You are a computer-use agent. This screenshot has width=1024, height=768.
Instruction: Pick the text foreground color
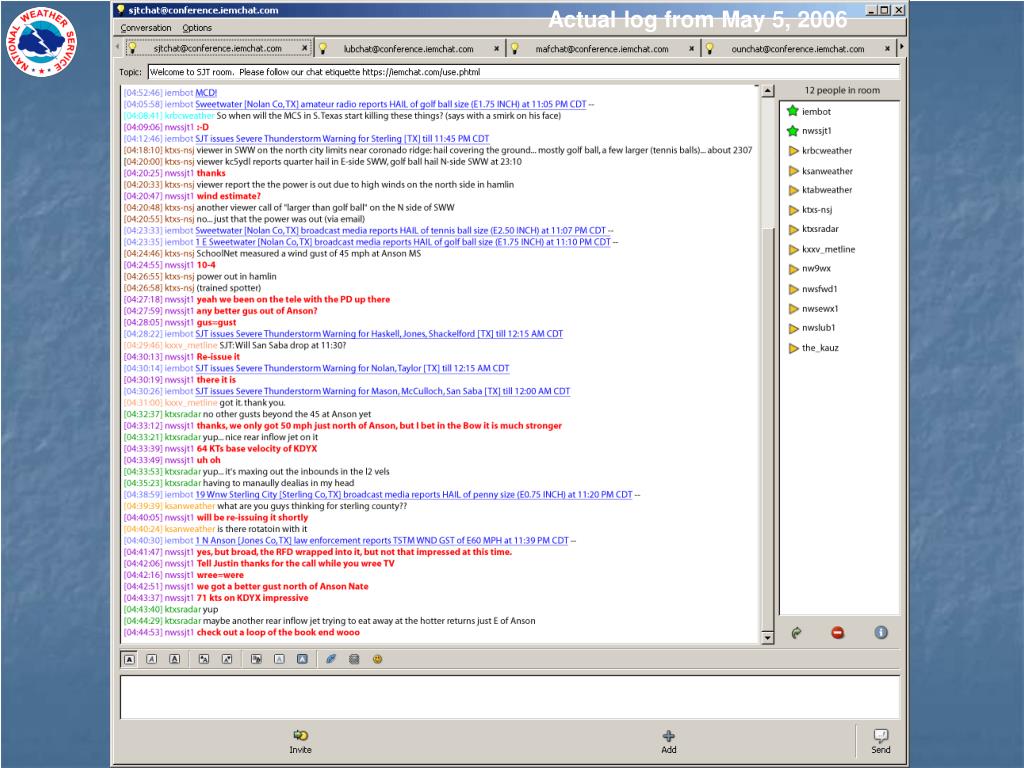click(x=279, y=659)
